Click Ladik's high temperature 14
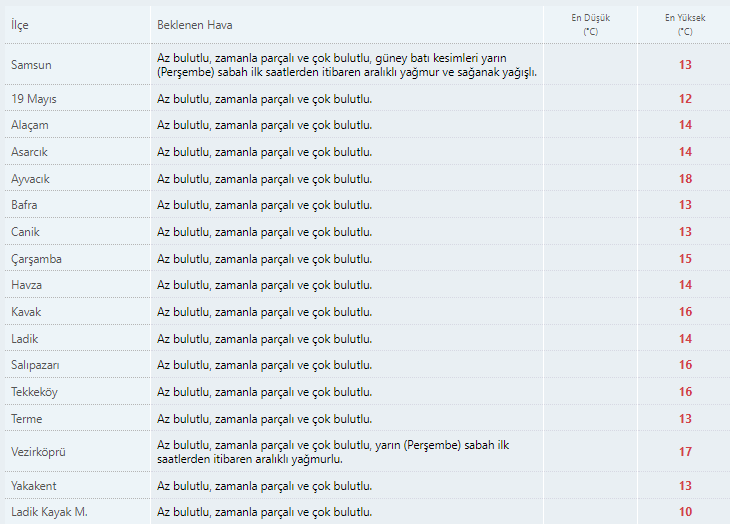730x524 pixels. pyautogui.click(x=685, y=339)
